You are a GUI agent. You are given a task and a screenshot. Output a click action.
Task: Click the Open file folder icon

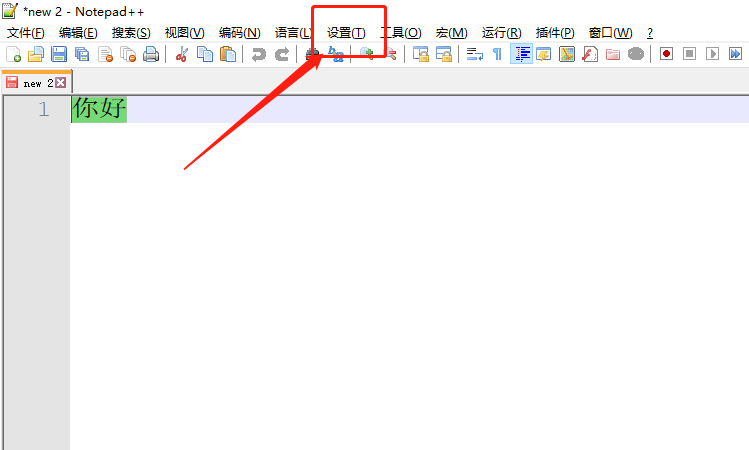[36, 54]
